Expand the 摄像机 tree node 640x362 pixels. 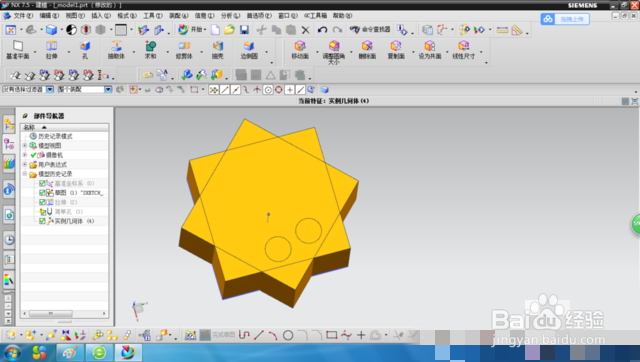click(24, 155)
